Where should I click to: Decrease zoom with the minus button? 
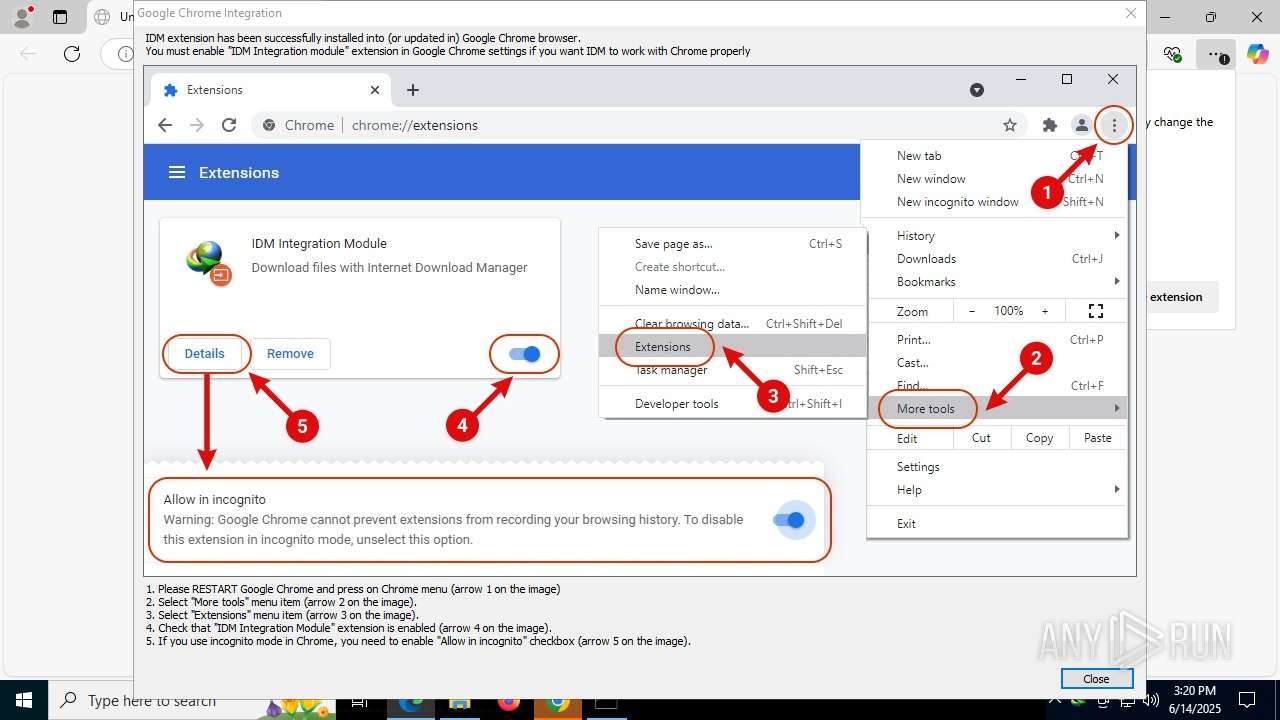coord(971,311)
